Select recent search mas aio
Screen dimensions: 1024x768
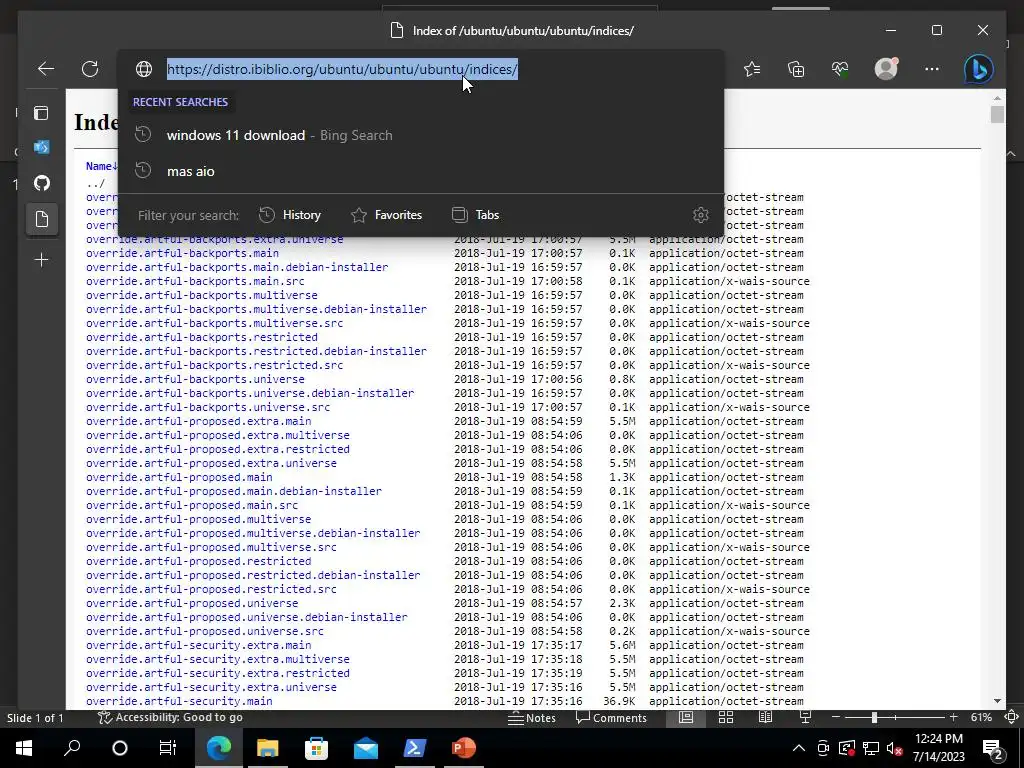[421, 171]
